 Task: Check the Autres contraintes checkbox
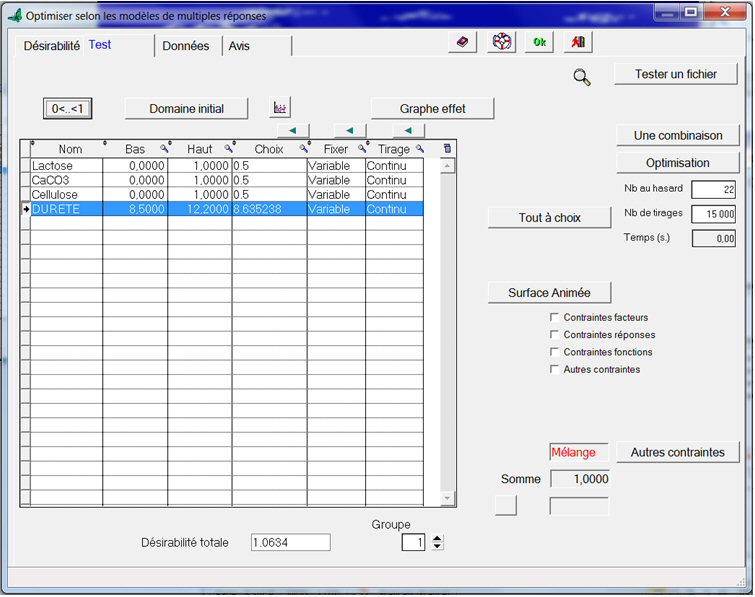554,369
